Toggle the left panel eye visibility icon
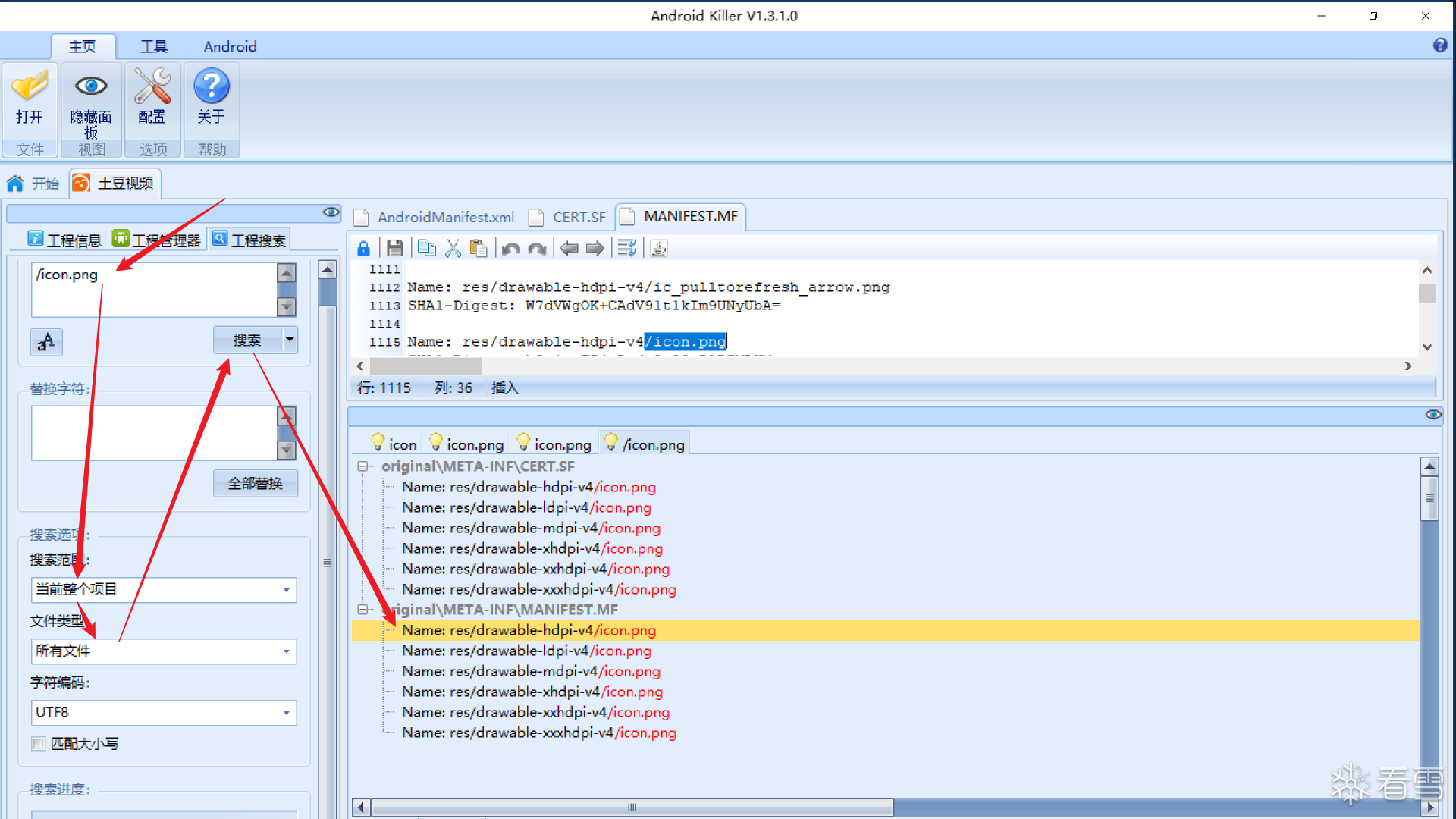 (x=331, y=212)
